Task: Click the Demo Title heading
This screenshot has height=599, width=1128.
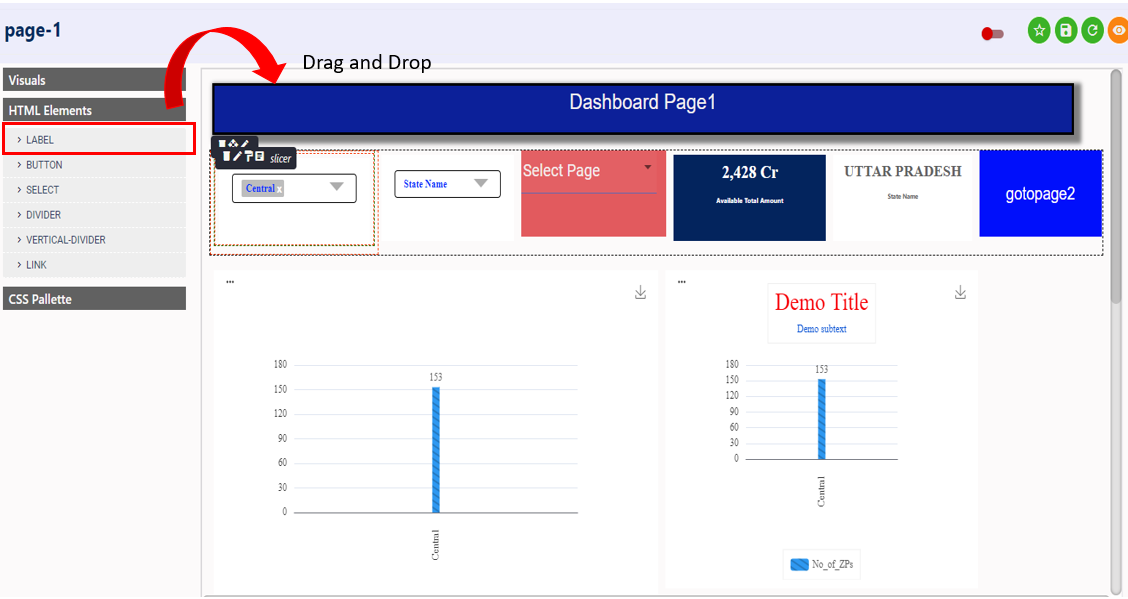Action: point(822,302)
